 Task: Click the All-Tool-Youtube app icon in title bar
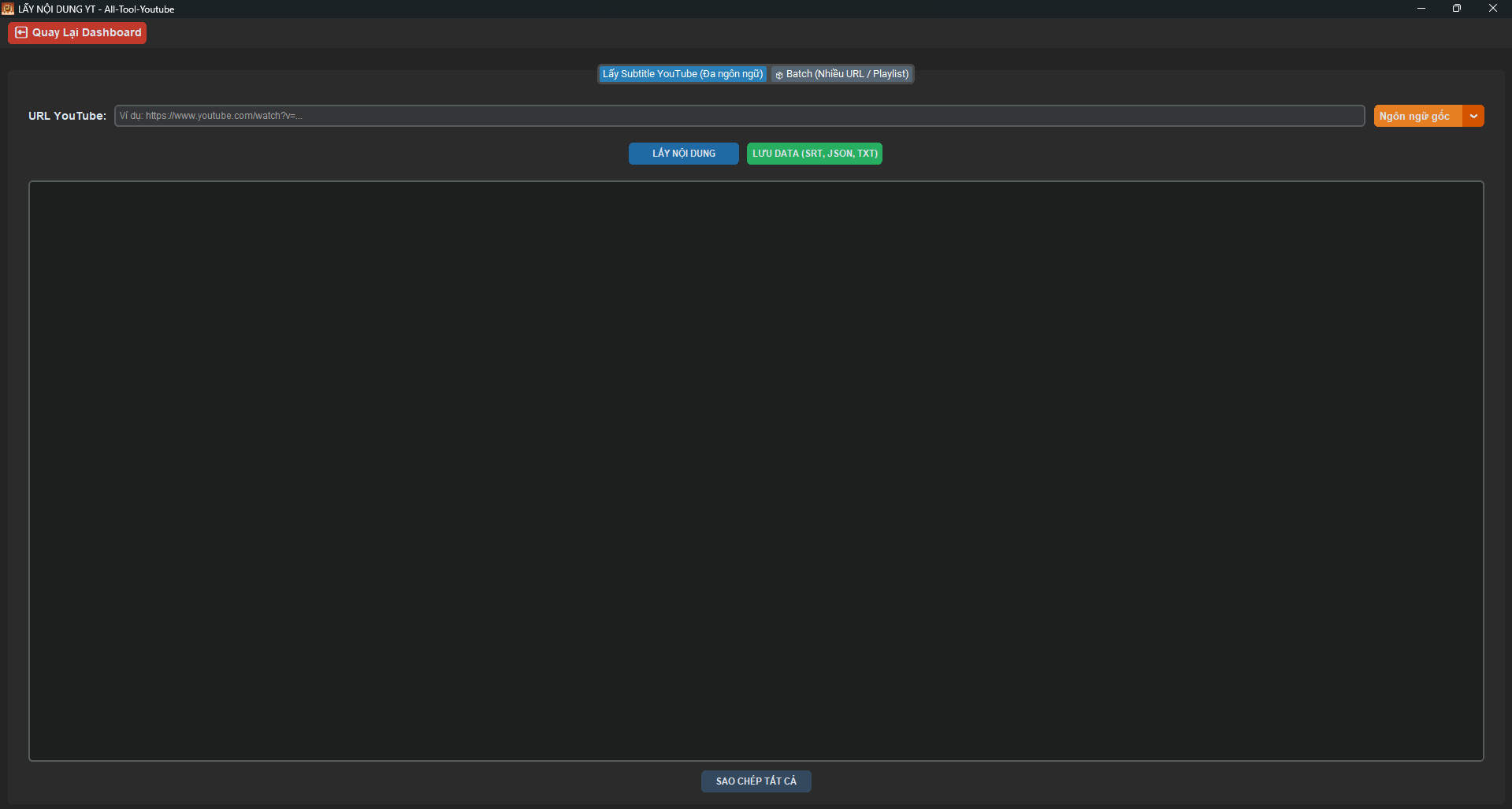(8, 9)
